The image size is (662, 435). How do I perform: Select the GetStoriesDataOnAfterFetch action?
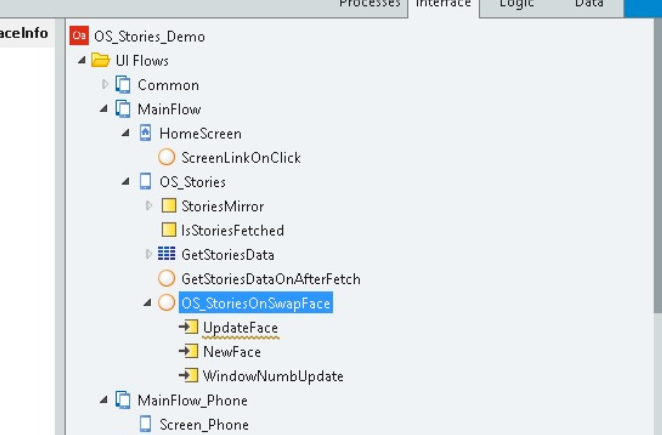[270, 279]
